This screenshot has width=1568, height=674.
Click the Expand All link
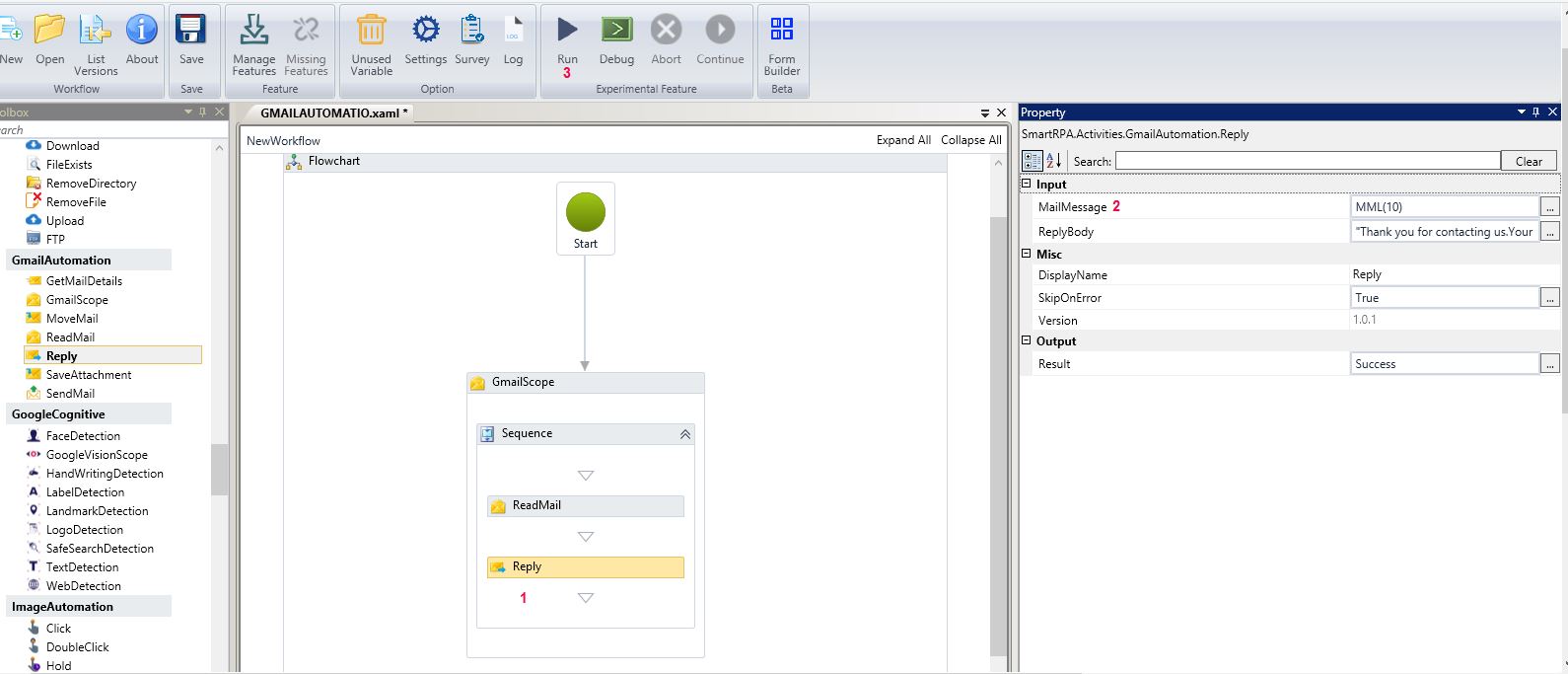[903, 140]
